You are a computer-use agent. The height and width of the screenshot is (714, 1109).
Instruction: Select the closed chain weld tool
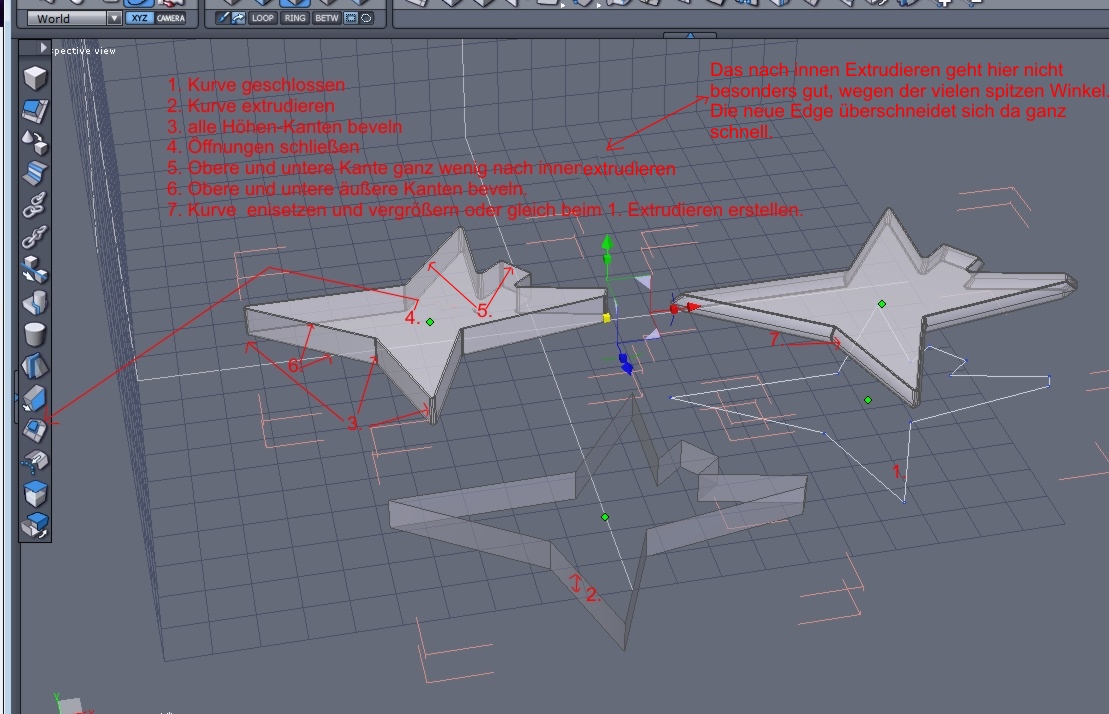tap(35, 205)
